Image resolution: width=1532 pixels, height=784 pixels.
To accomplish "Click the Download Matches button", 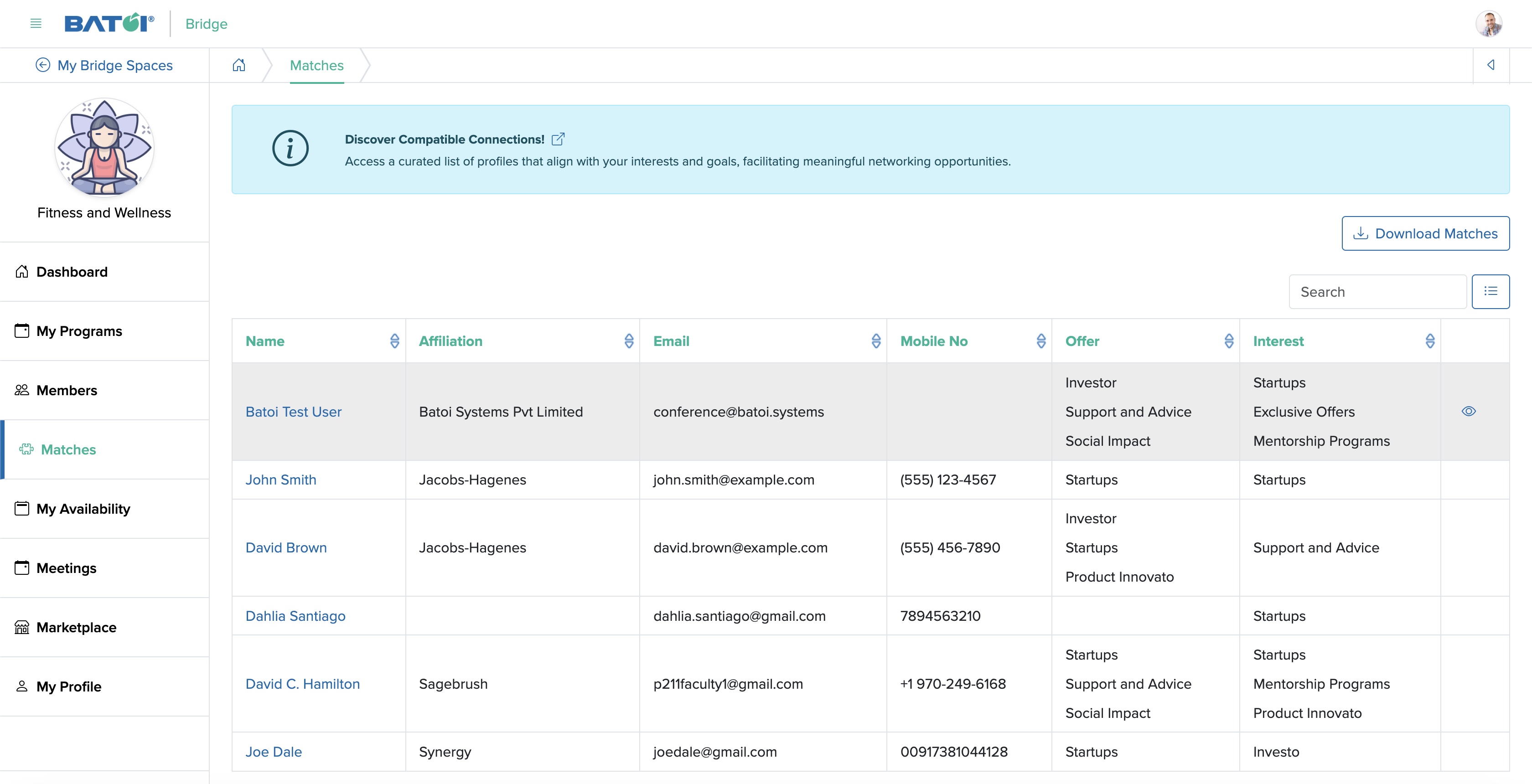I will click(1426, 233).
